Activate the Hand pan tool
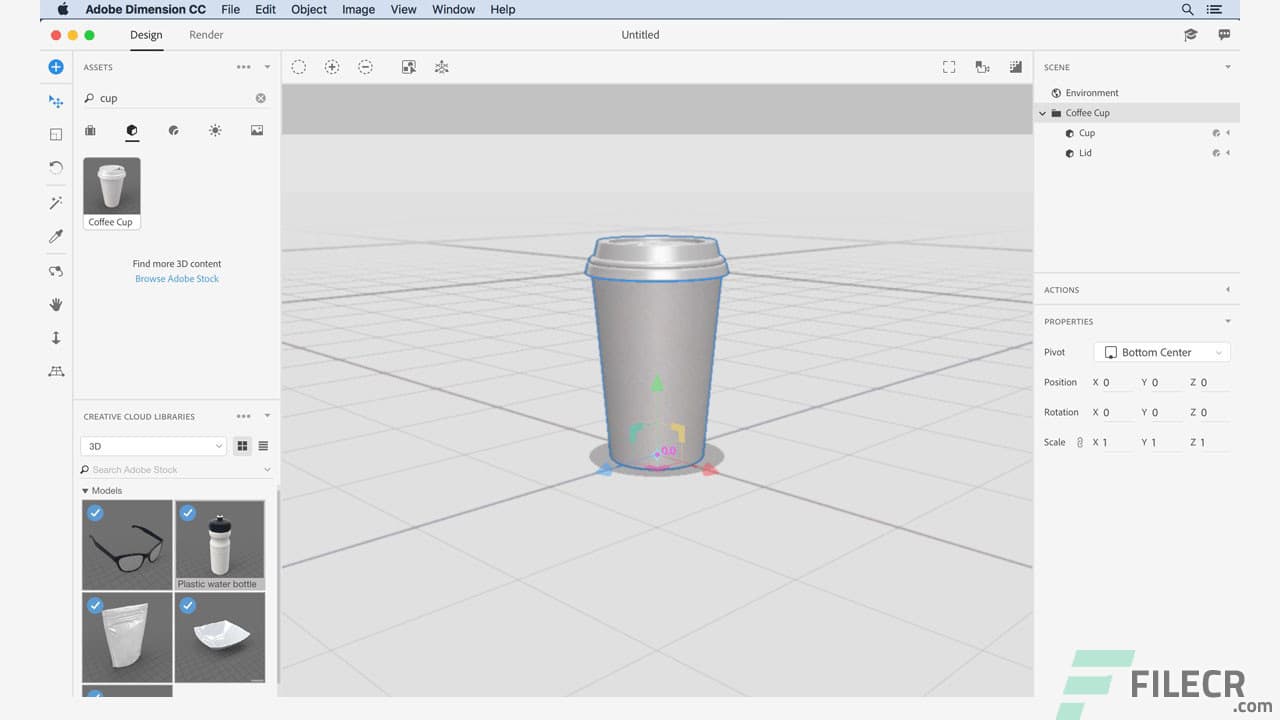1280x720 pixels. pyautogui.click(x=56, y=304)
